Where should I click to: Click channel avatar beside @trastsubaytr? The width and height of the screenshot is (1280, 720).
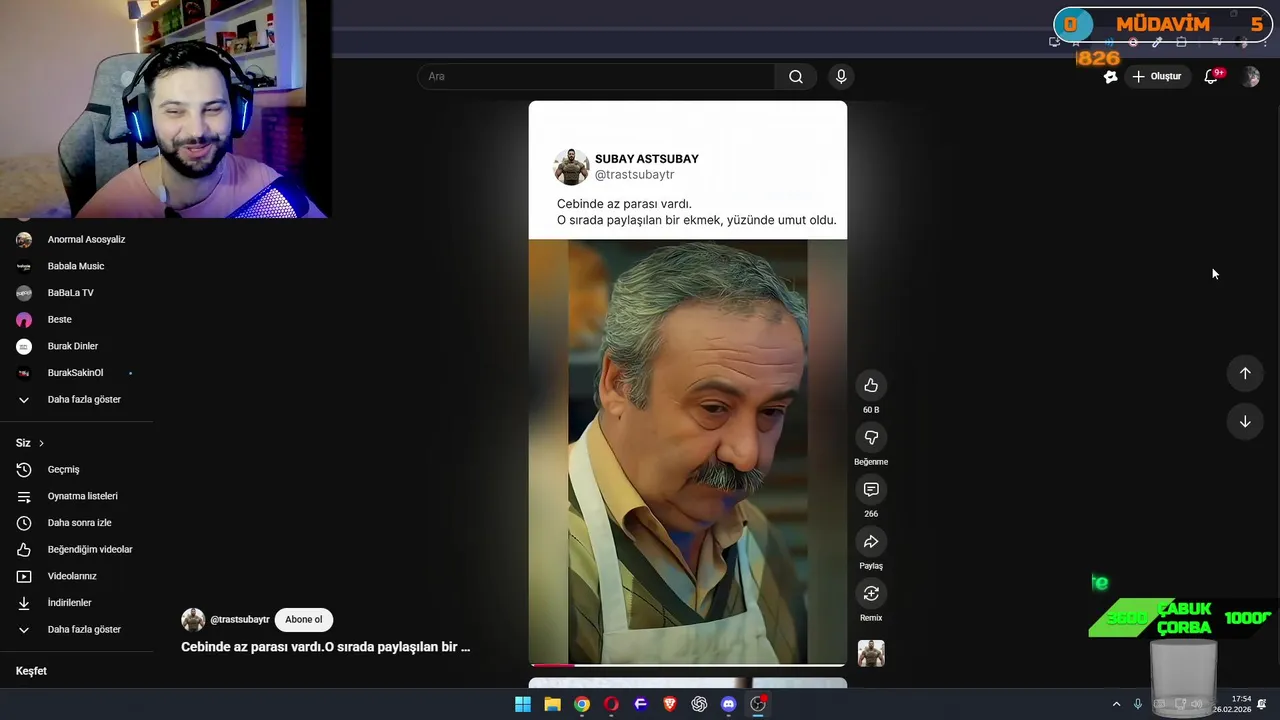pos(193,619)
